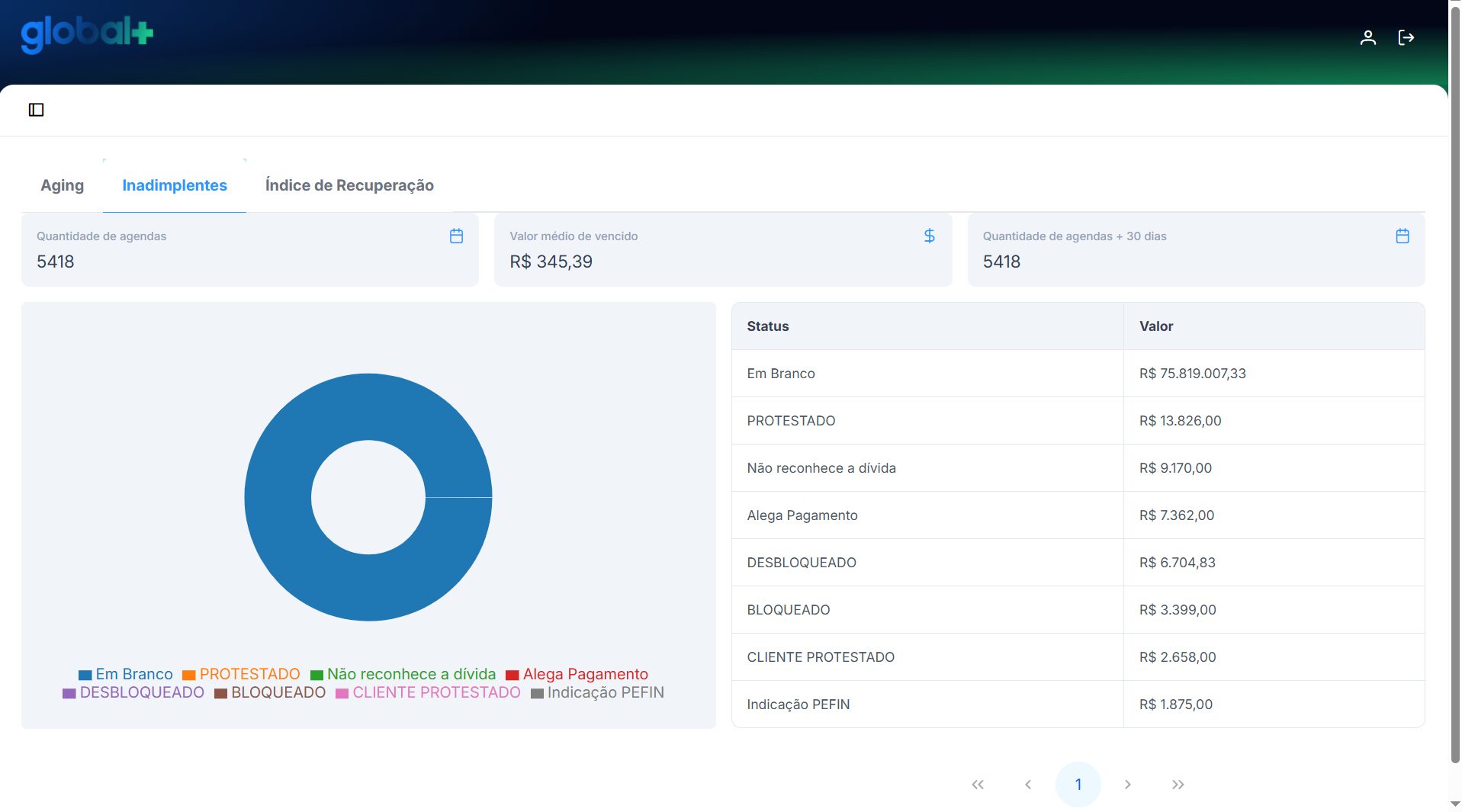Open the Índice de Recuperação tab
The width and height of the screenshot is (1462, 812).
pos(349,185)
